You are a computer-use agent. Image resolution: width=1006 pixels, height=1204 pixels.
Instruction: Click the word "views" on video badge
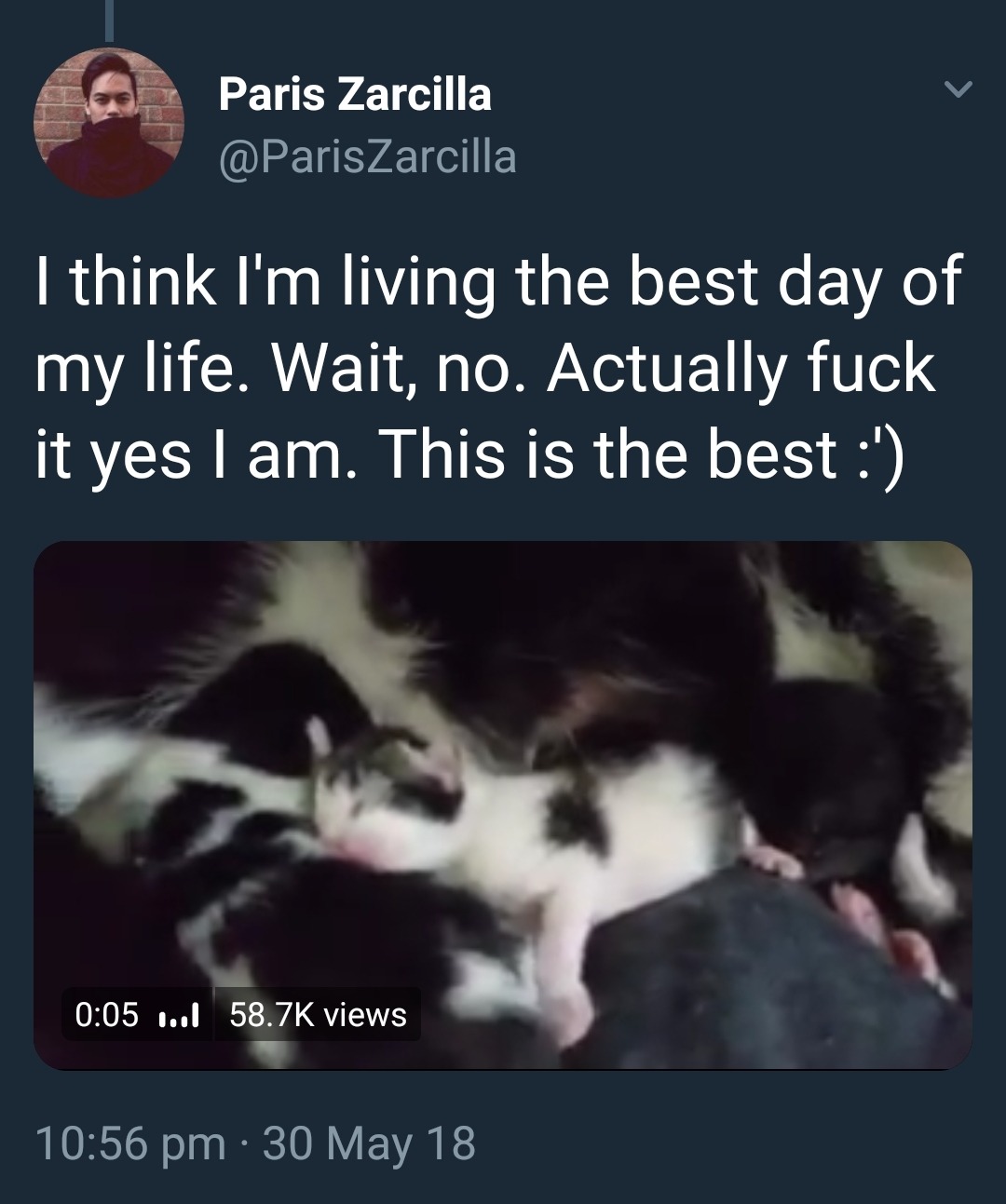tap(366, 1015)
